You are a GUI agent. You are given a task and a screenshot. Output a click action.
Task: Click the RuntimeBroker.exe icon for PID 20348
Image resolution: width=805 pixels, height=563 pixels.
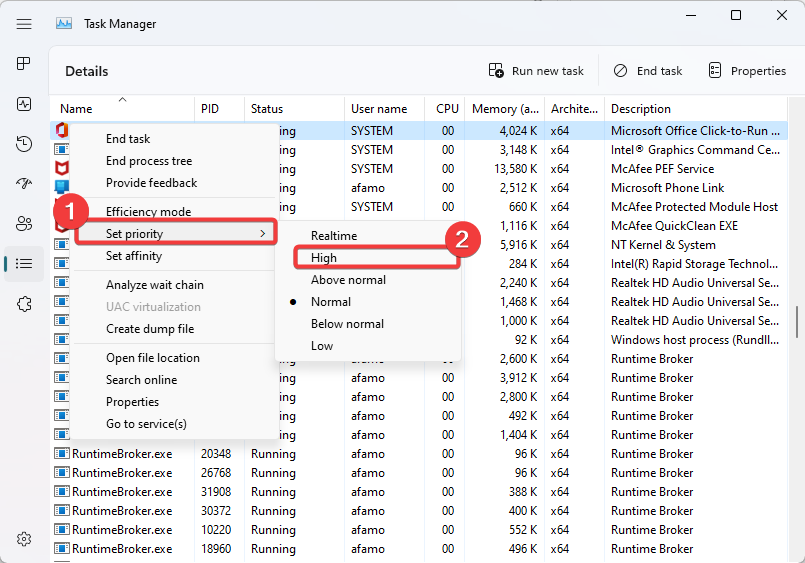62,454
